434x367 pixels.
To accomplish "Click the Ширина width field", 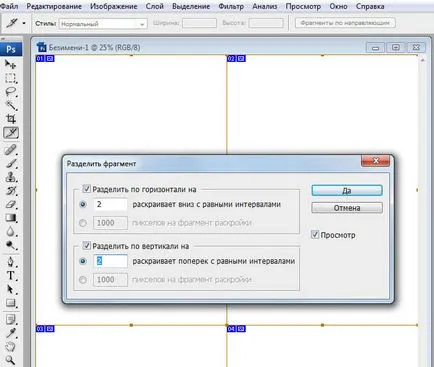I will (199, 23).
